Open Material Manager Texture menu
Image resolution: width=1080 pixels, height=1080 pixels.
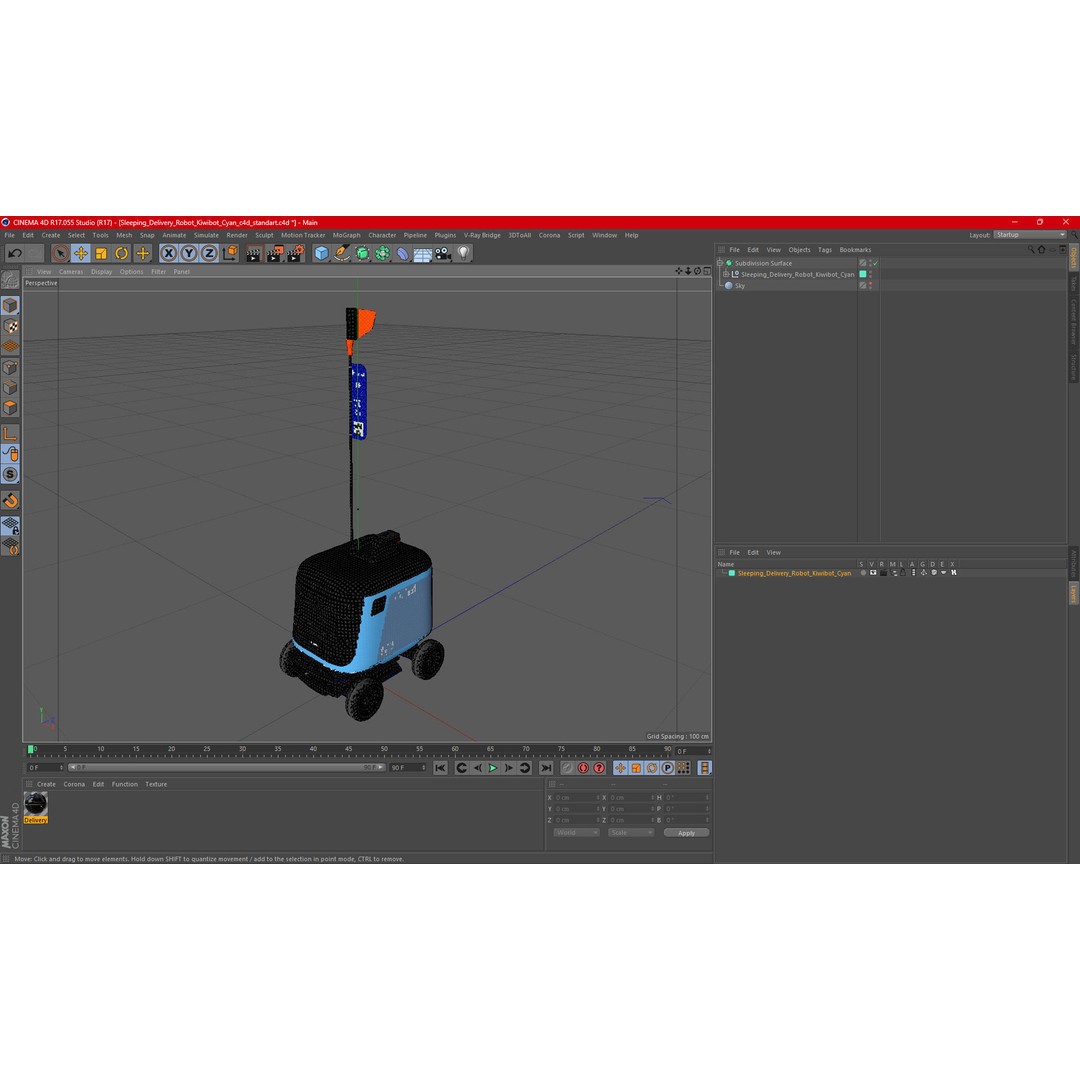[x=156, y=785]
